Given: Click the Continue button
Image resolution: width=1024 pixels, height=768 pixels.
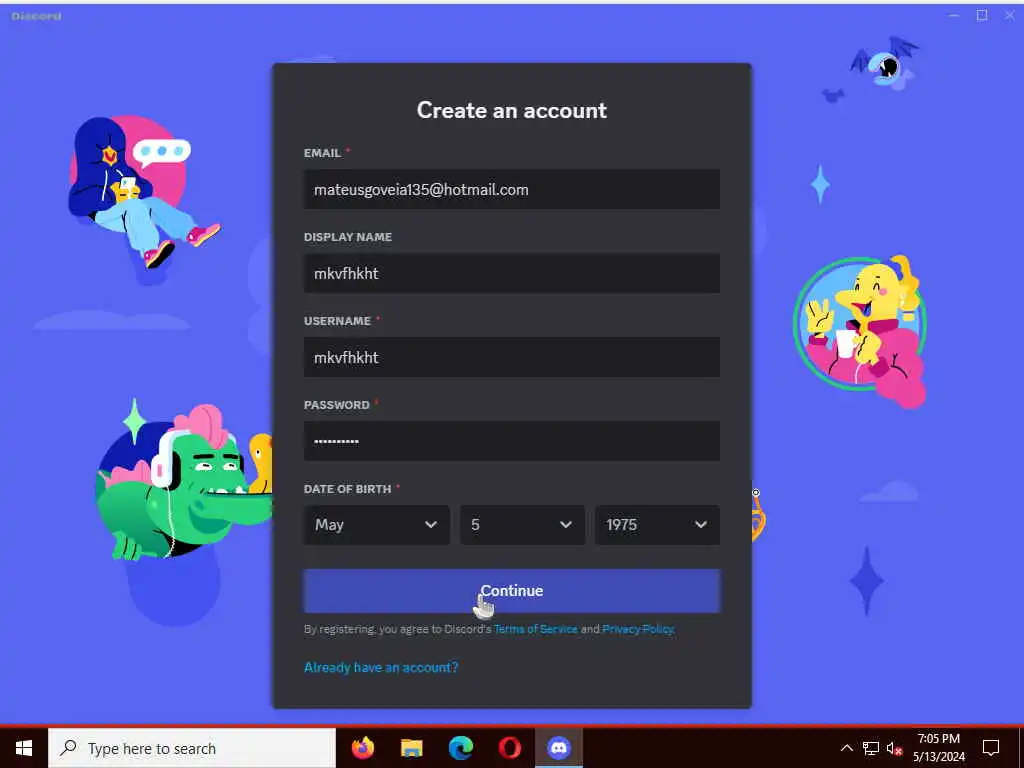Looking at the screenshot, I should [x=511, y=590].
